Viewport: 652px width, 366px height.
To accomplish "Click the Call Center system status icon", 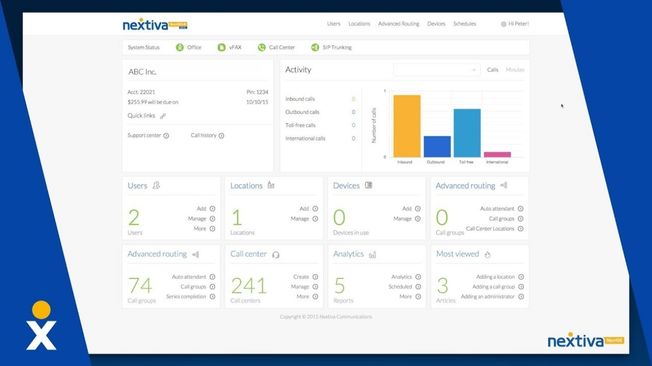I will [x=262, y=47].
